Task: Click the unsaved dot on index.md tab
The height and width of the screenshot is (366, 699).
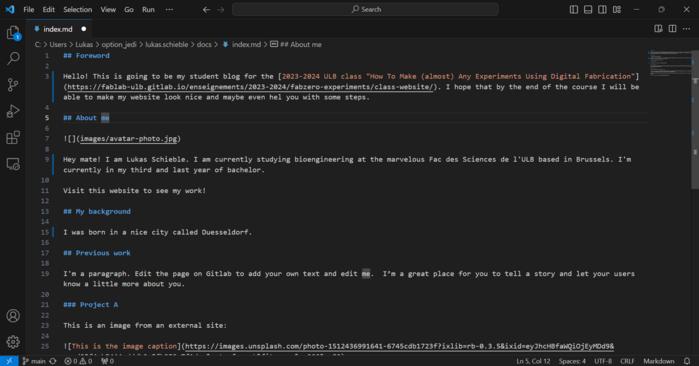Action: [x=83, y=29]
